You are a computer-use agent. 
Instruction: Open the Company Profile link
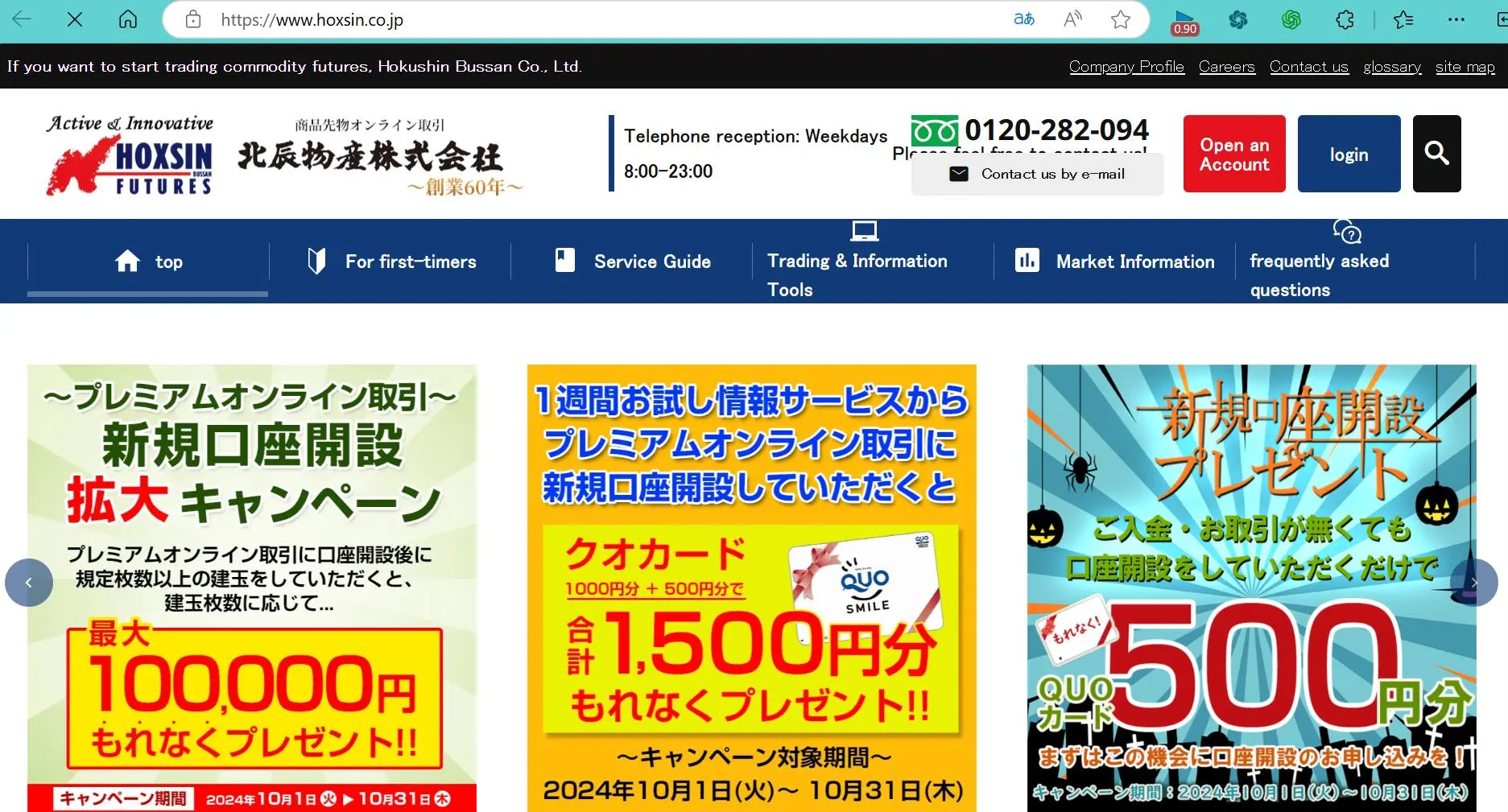coord(1126,67)
